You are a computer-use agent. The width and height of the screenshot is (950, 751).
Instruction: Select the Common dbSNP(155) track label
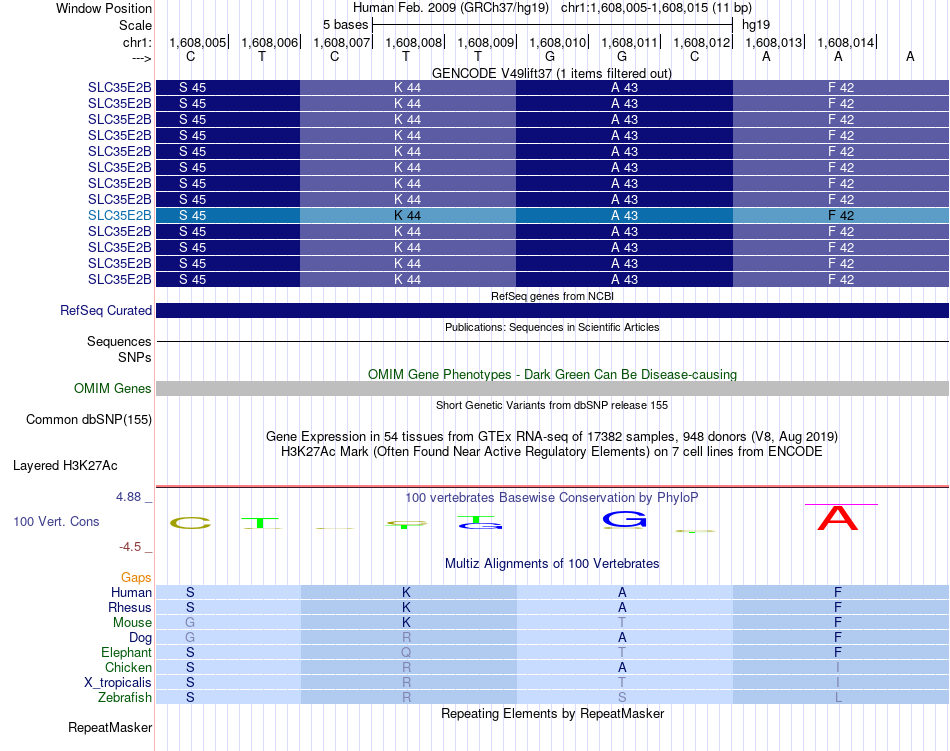pyautogui.click(x=88, y=419)
